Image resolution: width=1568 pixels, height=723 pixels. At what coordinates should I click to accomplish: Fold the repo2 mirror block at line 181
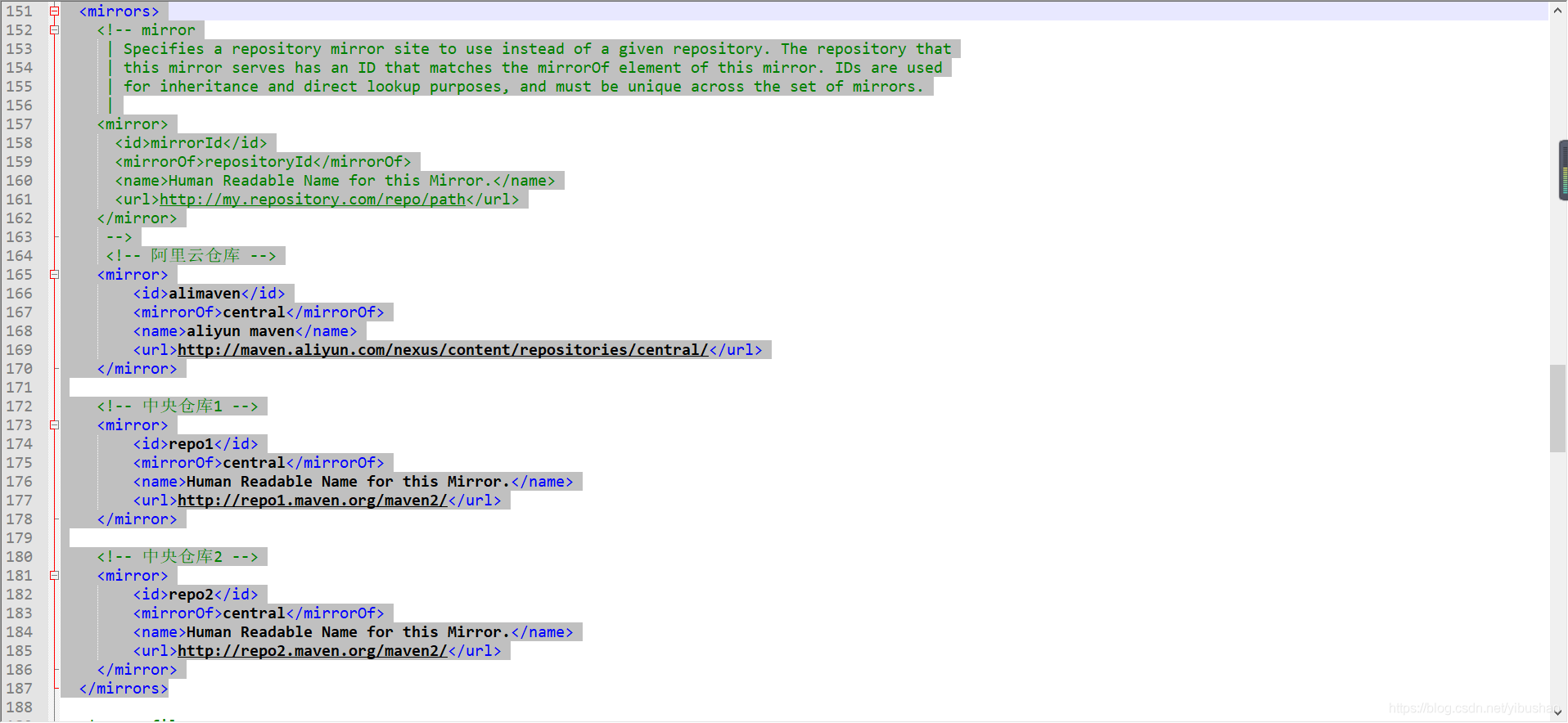coord(55,576)
